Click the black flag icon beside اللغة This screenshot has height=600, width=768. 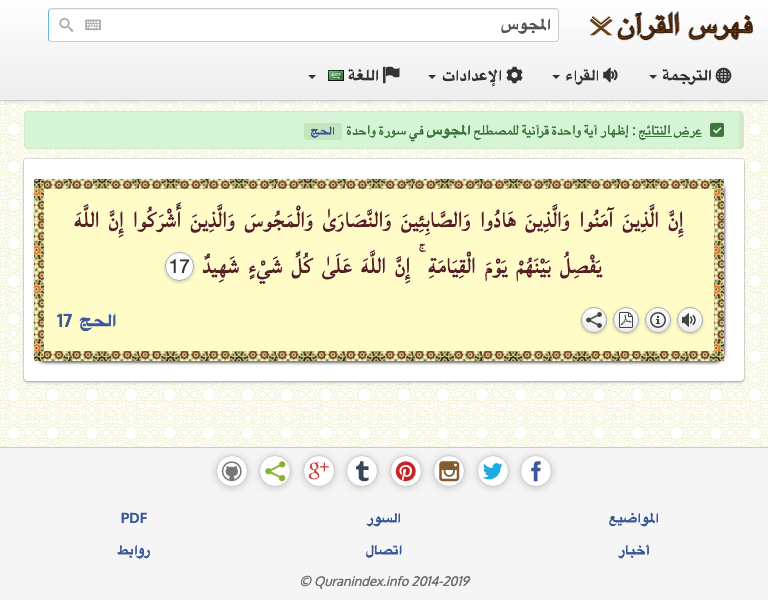[x=391, y=75]
